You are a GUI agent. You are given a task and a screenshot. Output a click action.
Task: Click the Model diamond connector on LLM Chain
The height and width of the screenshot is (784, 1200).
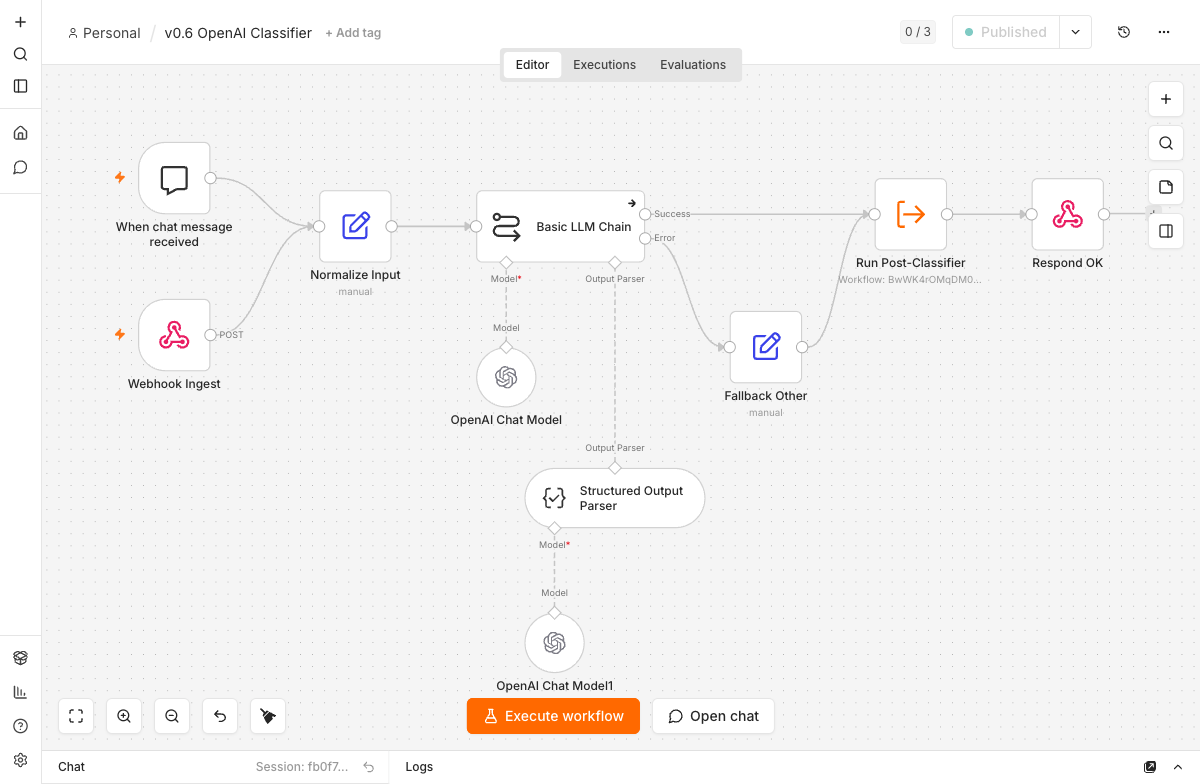[x=506, y=263]
